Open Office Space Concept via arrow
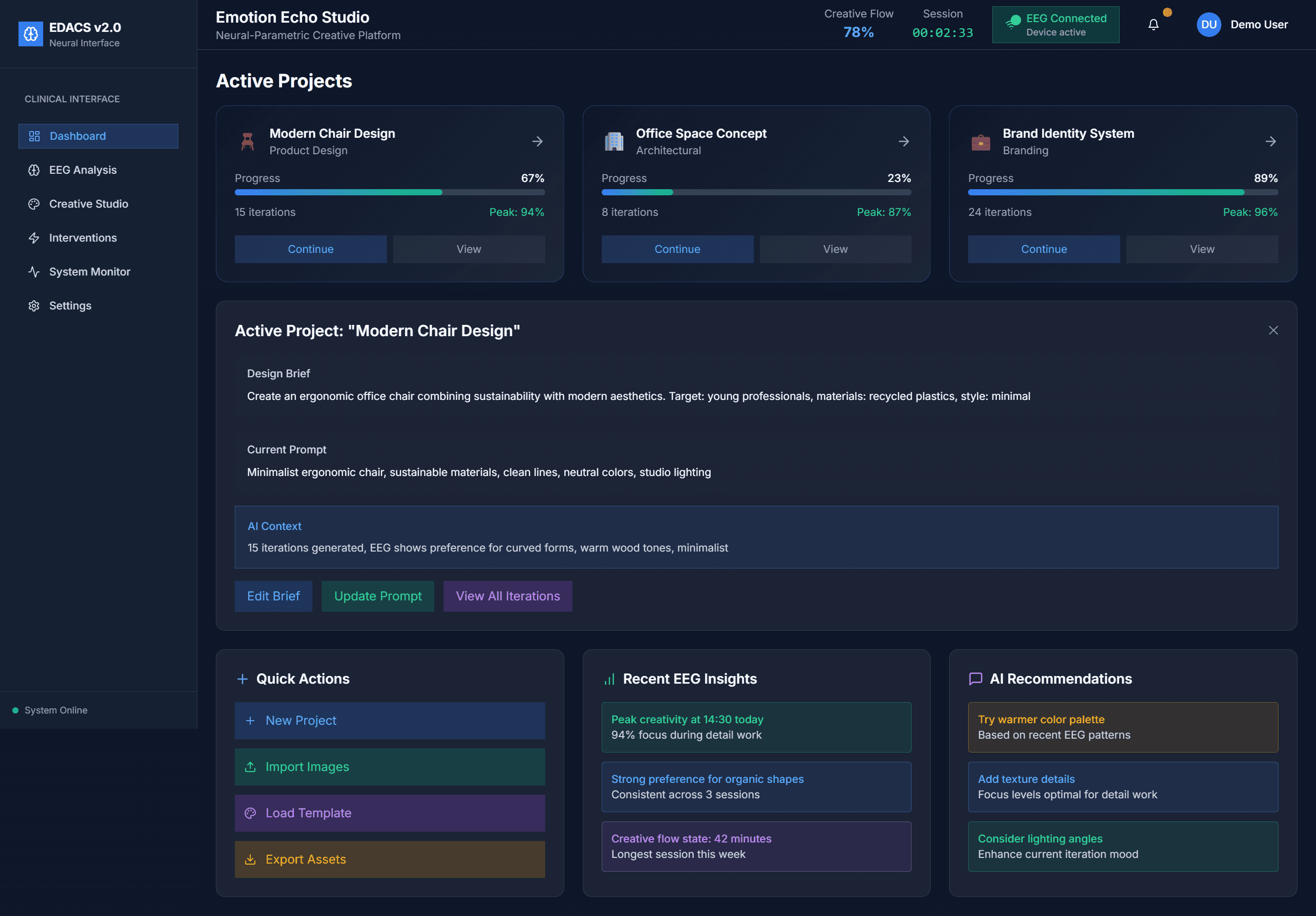Image resolution: width=1316 pixels, height=916 pixels. pos(903,141)
